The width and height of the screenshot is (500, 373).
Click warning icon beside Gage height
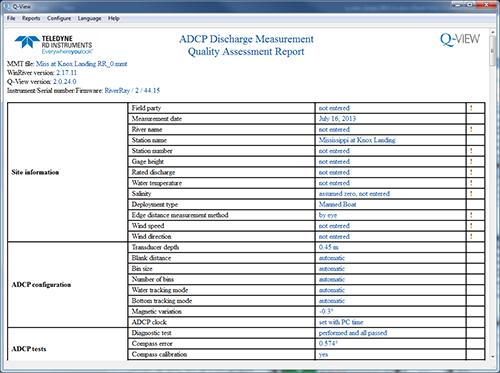pos(471,161)
